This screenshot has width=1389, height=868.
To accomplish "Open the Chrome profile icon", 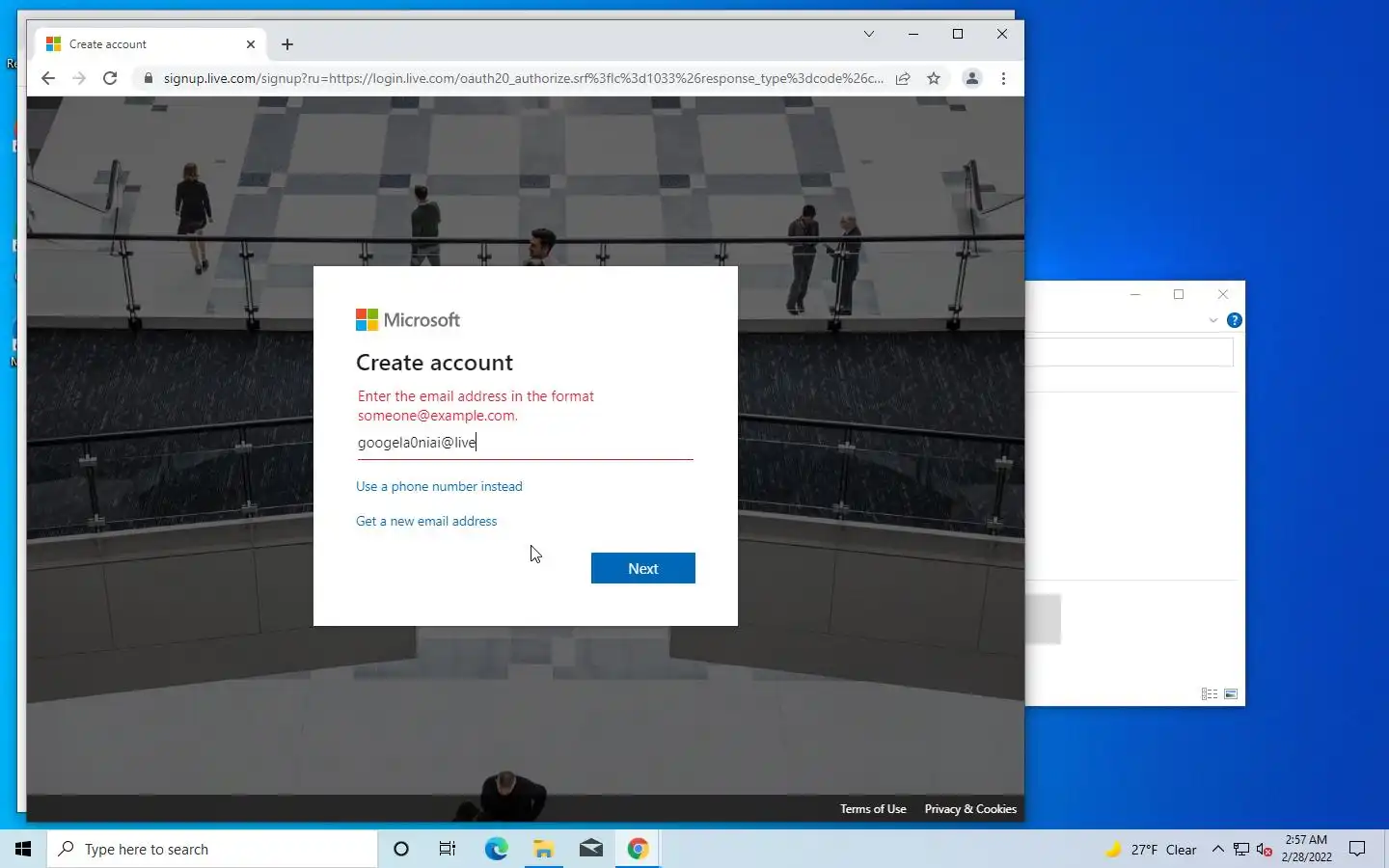I will (x=972, y=78).
